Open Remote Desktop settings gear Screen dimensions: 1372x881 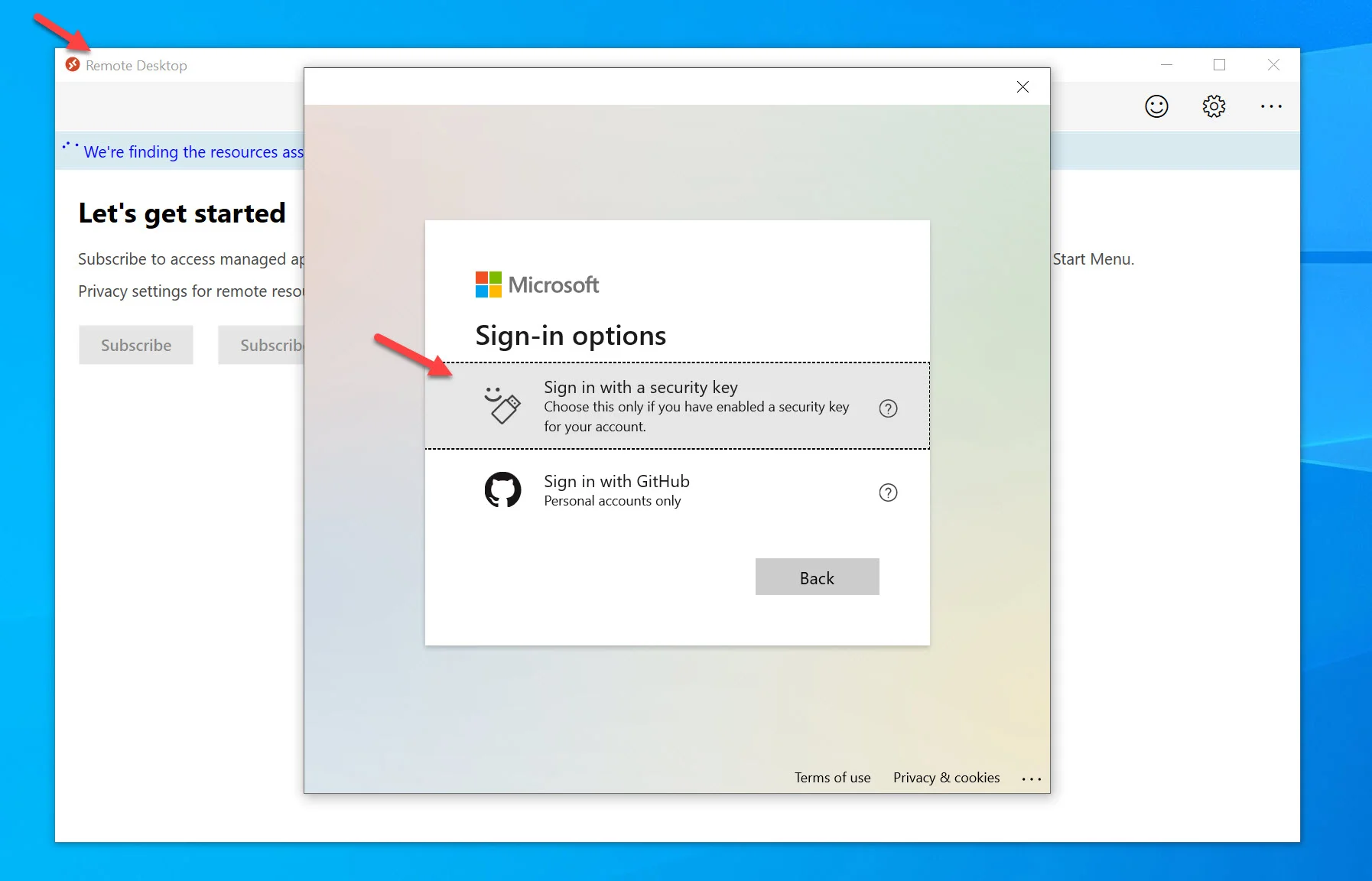click(x=1214, y=106)
